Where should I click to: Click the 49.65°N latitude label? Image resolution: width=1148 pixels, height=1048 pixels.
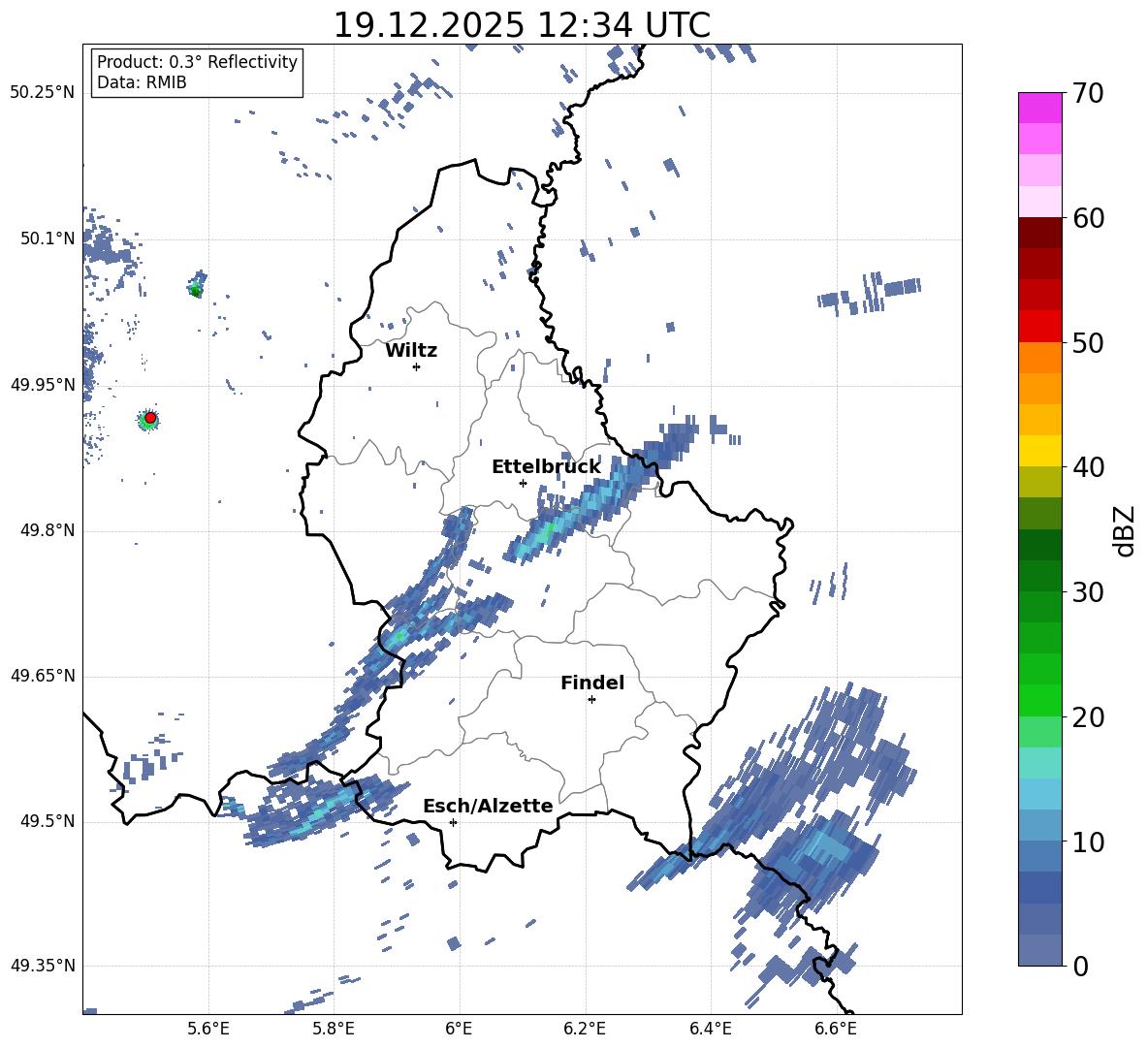tap(43, 676)
